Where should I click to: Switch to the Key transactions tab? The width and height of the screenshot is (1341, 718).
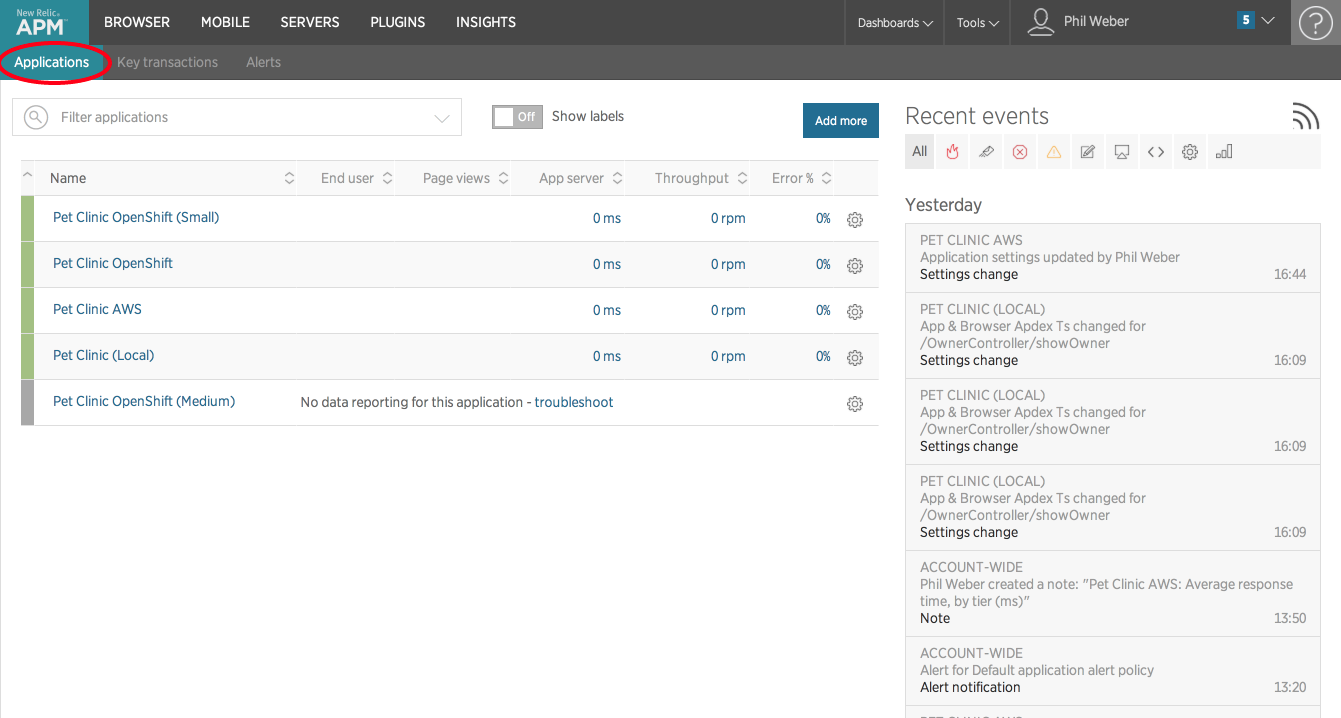pos(167,62)
